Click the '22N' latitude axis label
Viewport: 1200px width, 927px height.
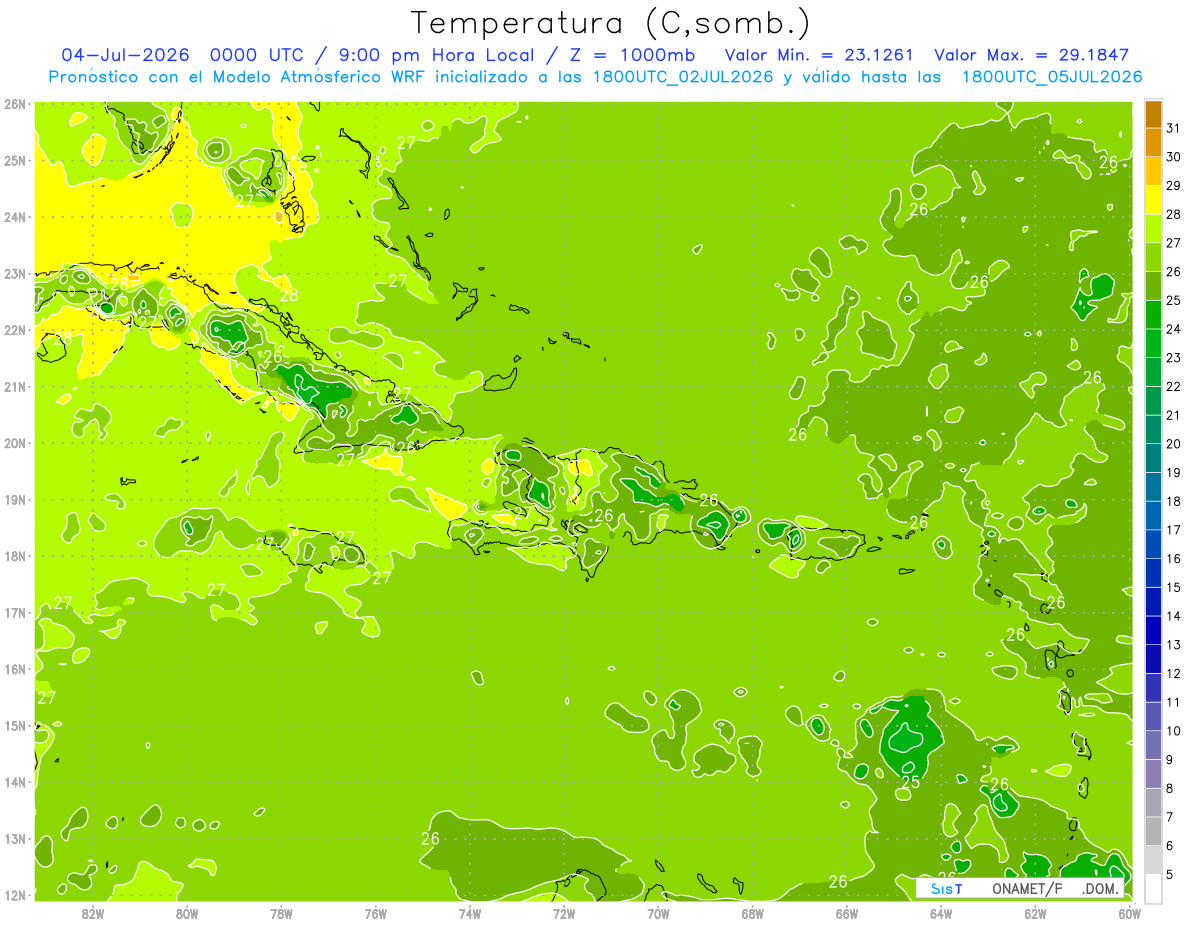14,330
